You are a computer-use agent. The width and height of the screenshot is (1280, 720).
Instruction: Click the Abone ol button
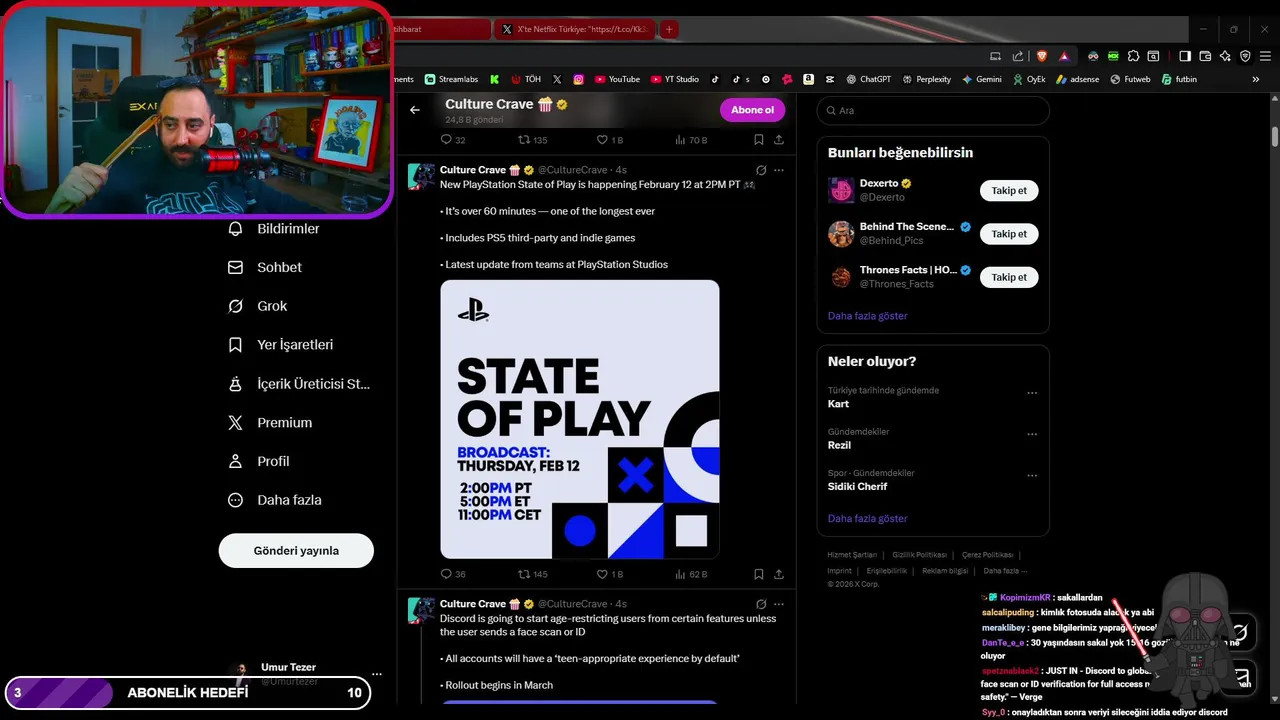pos(752,110)
